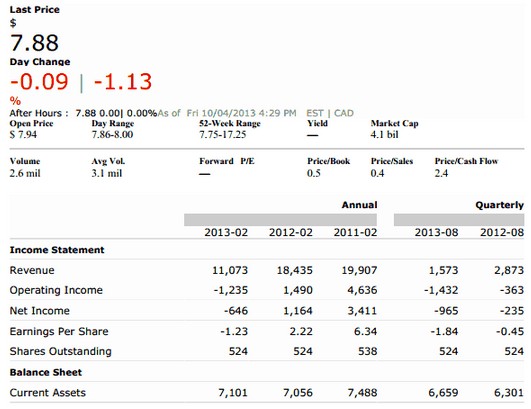The width and height of the screenshot is (531, 409).
Task: Click the 'CAD' currency label
Action: pos(344,113)
